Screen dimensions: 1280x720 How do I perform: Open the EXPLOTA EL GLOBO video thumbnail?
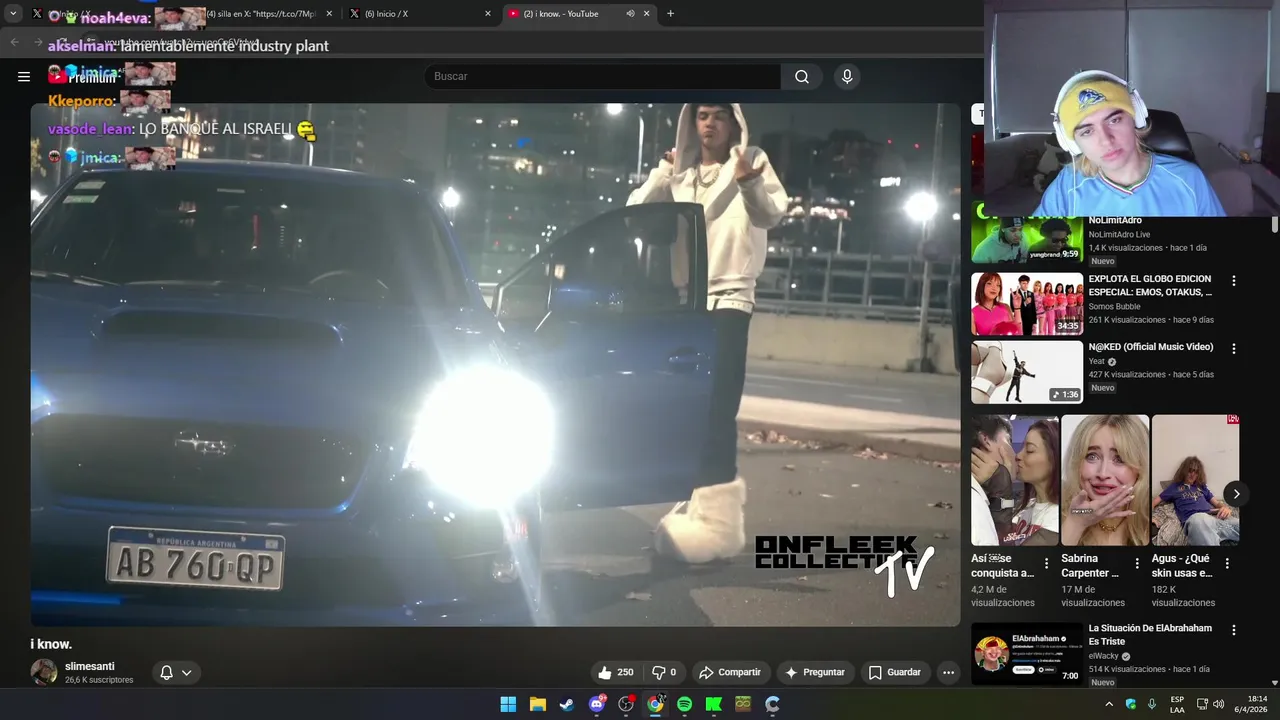(1027, 304)
